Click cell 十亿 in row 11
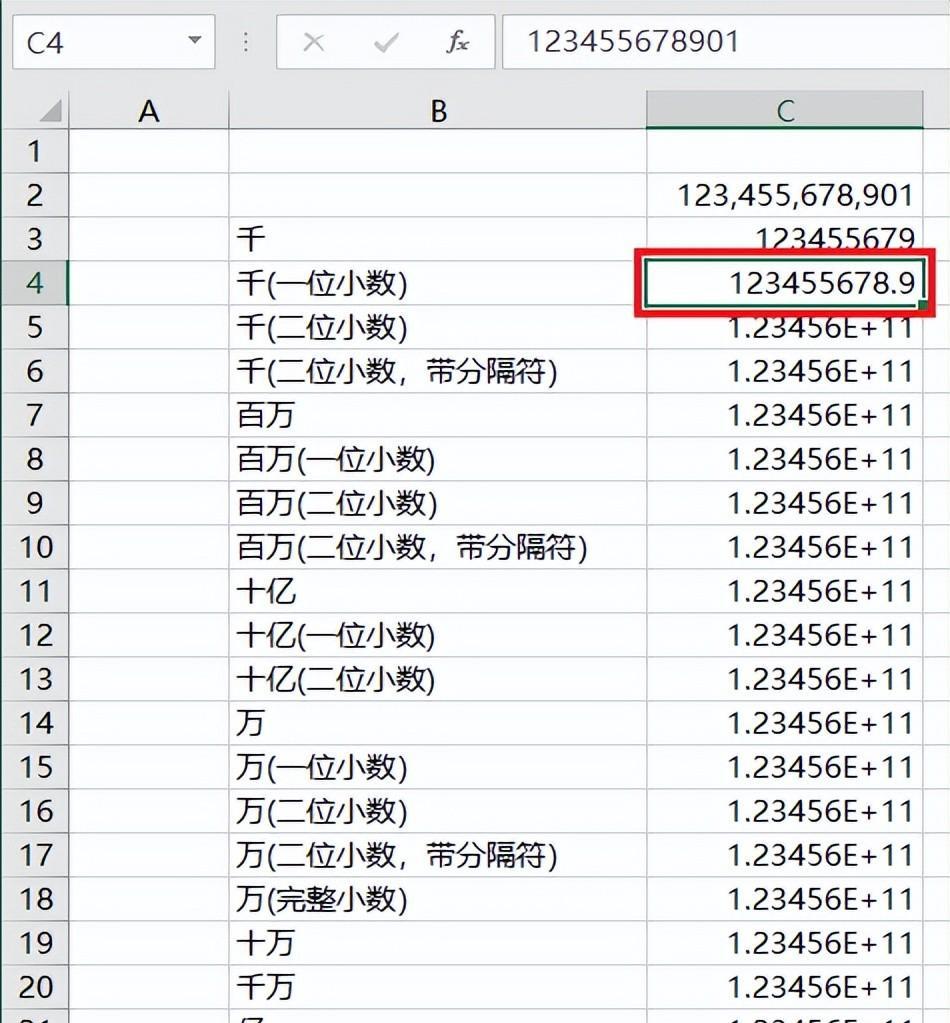Screen dimensions: 950x1023 coord(438,591)
